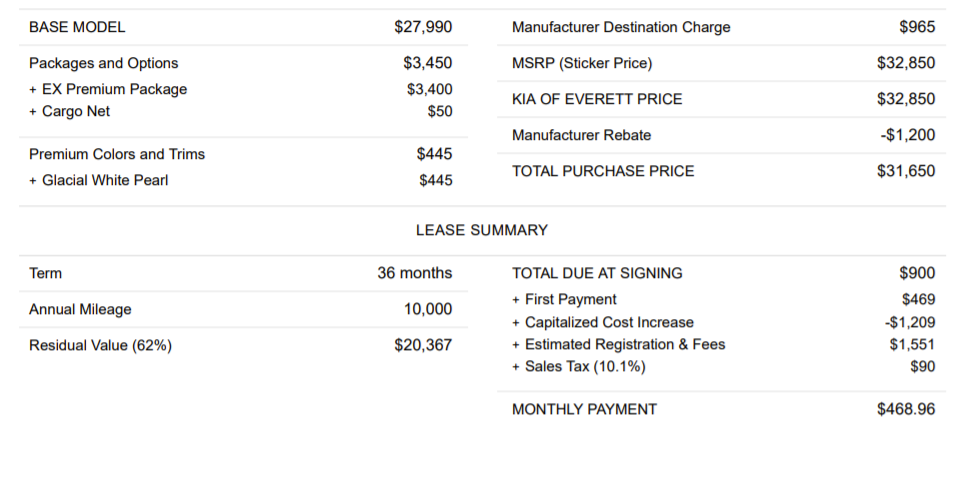Click Estimated Registration & Fees line
This screenshot has width=961, height=478.
(x=724, y=344)
